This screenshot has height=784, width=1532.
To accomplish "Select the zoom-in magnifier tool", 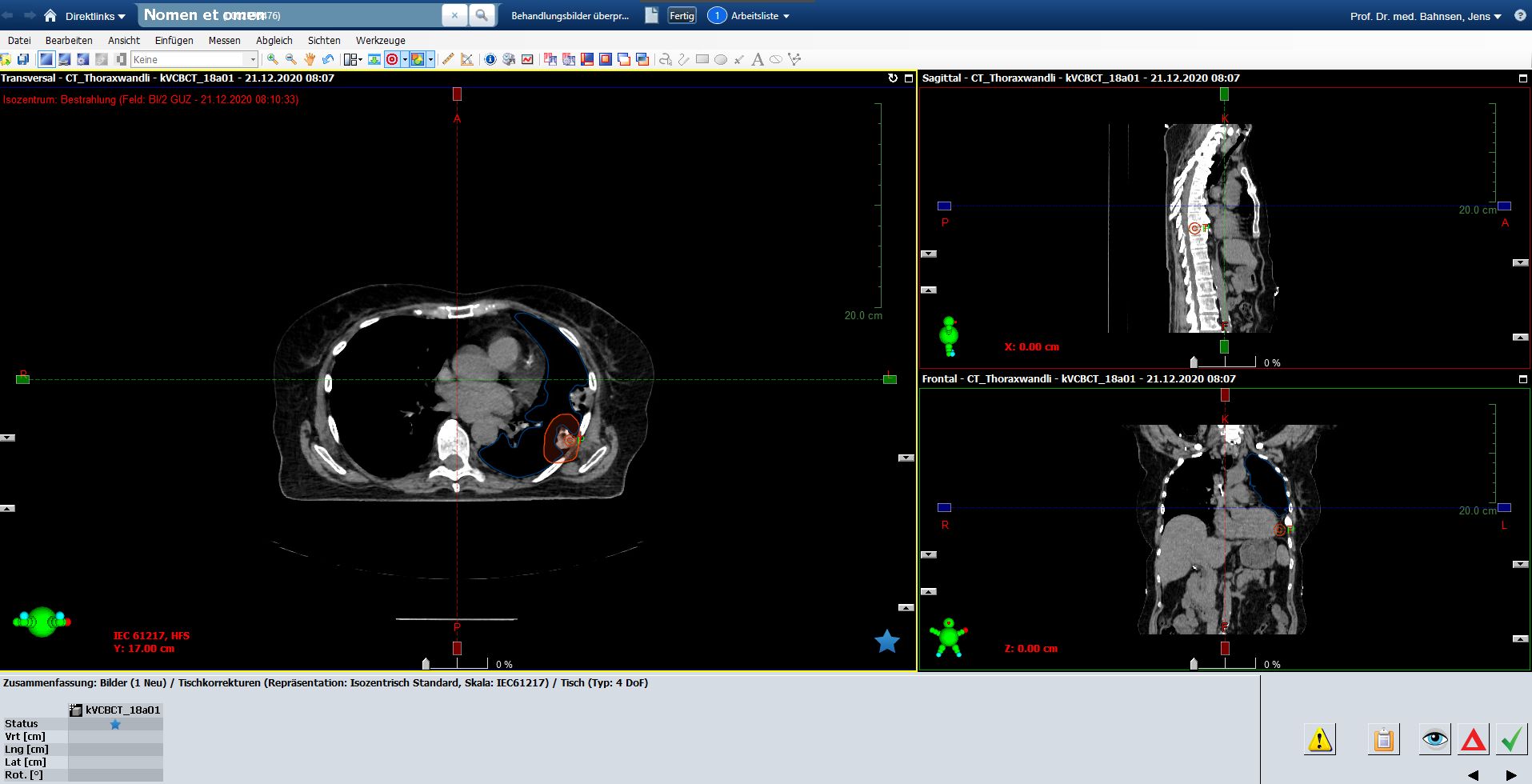I will (x=271, y=59).
